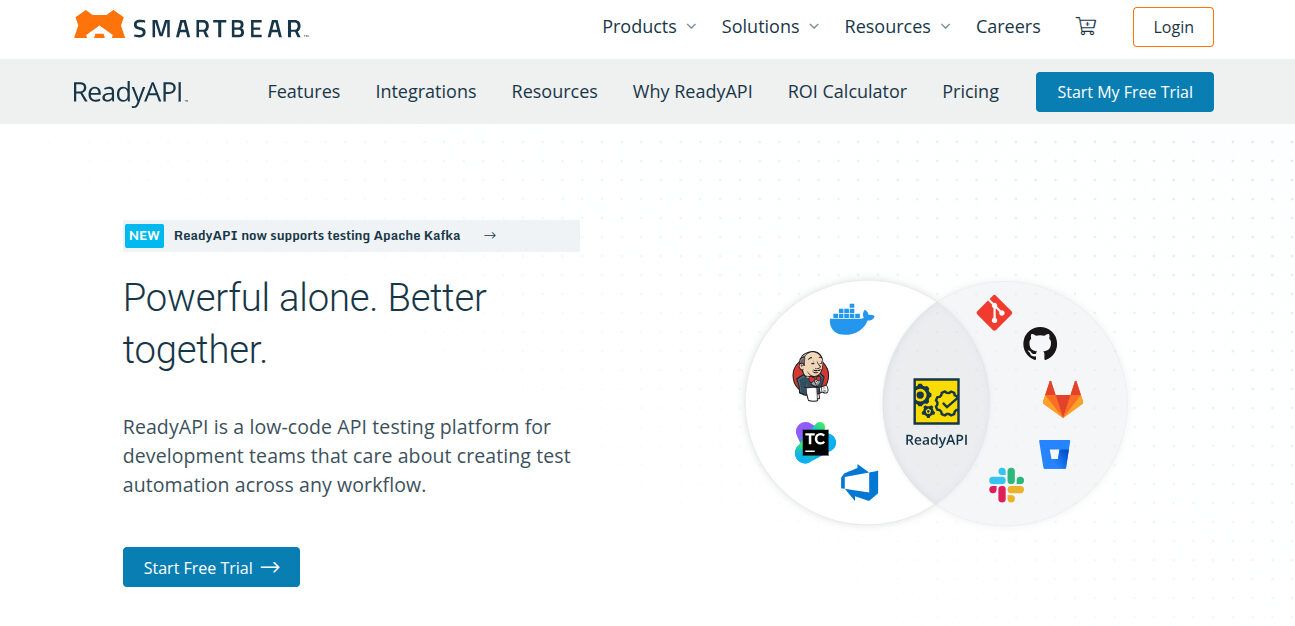
Task: Click the Login button
Action: pos(1173,27)
